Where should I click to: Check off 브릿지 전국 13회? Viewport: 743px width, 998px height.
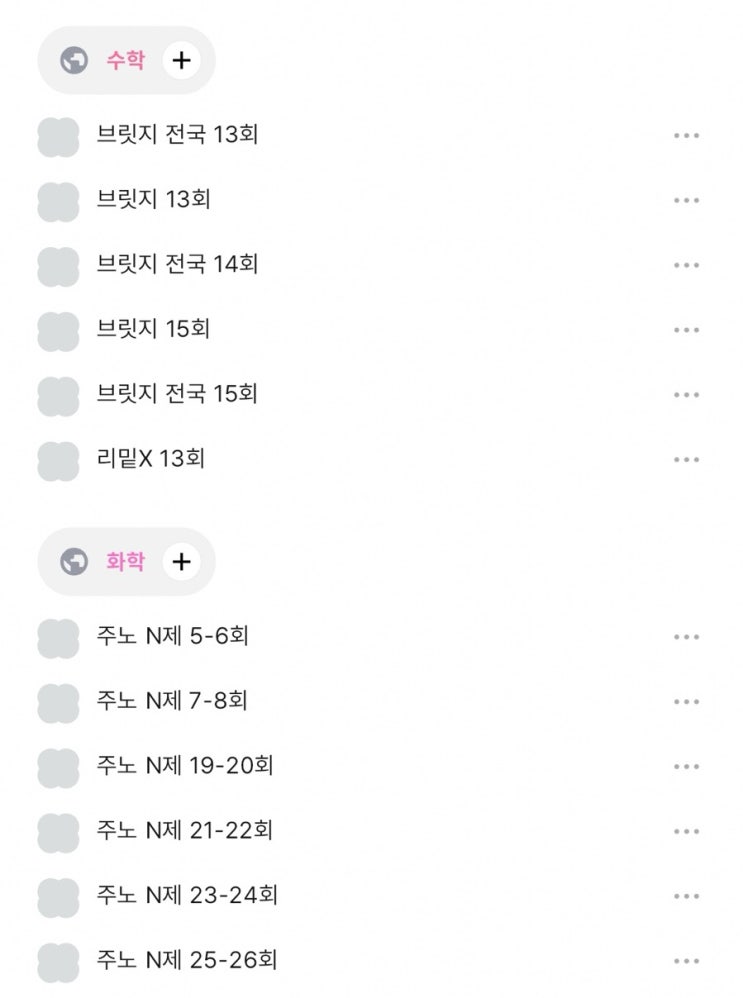pyautogui.click(x=58, y=136)
